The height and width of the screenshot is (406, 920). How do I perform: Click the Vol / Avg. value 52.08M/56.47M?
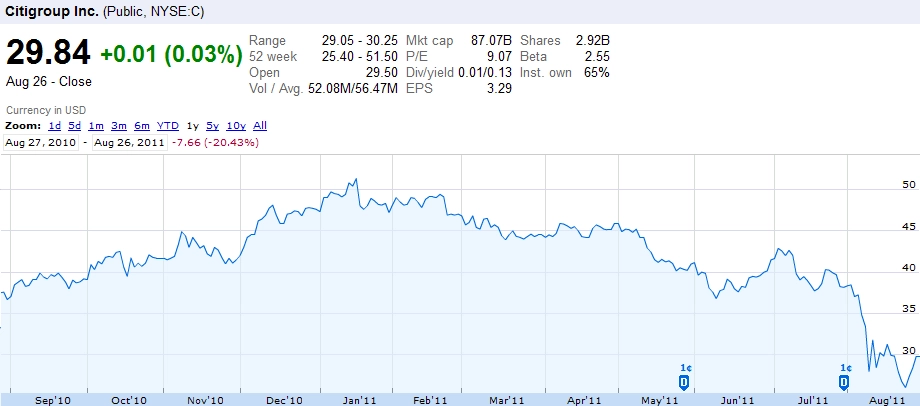pyautogui.click(x=353, y=89)
